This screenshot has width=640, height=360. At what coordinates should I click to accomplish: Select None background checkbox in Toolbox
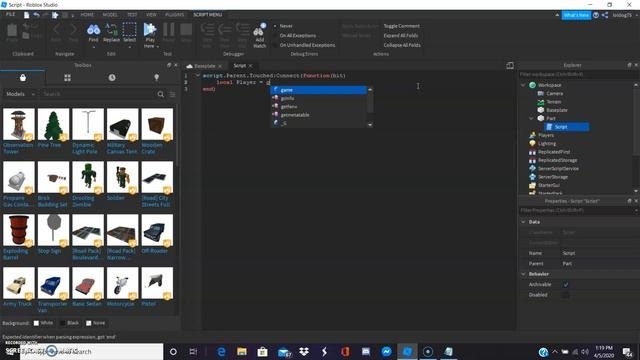point(89,323)
